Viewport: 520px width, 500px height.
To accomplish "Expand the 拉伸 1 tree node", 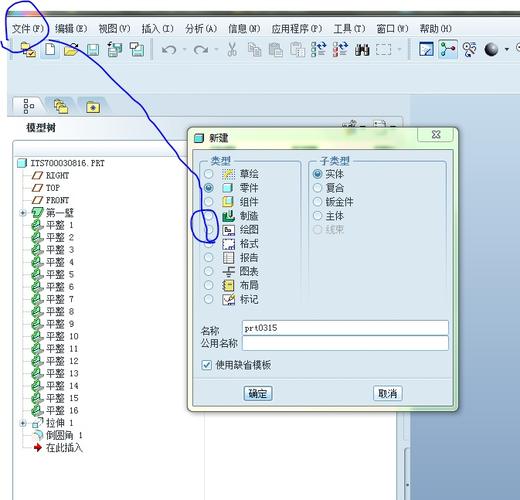I will pos(23,423).
